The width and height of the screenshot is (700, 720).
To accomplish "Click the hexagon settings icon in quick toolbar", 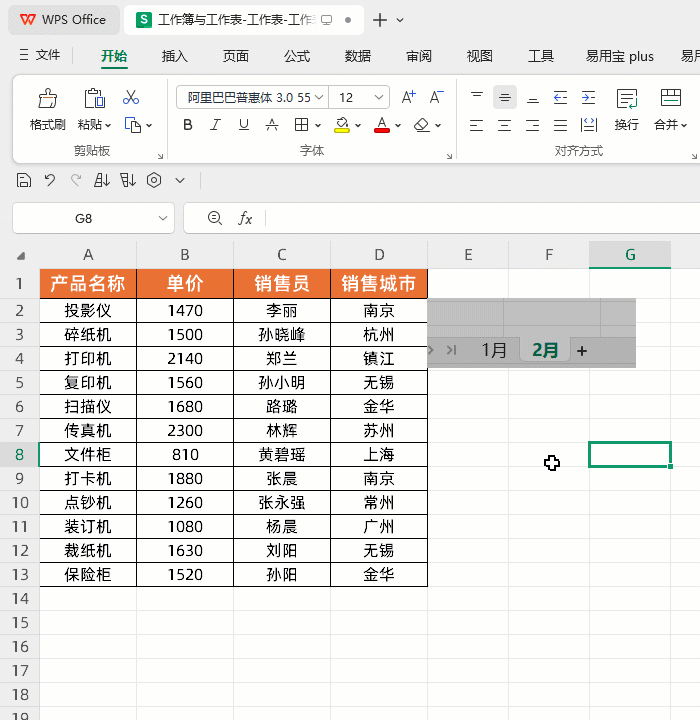I will pyautogui.click(x=154, y=180).
